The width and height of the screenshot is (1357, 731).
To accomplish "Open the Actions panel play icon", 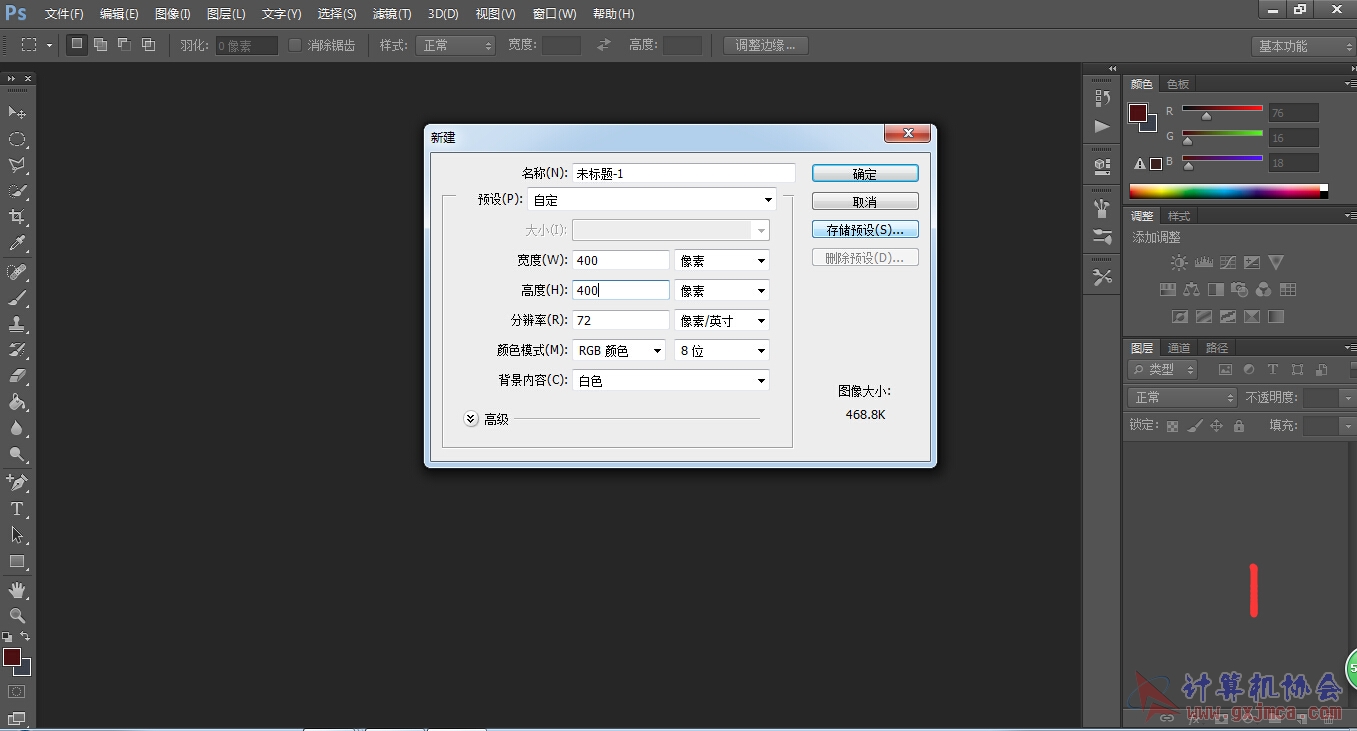I will coord(1102,126).
